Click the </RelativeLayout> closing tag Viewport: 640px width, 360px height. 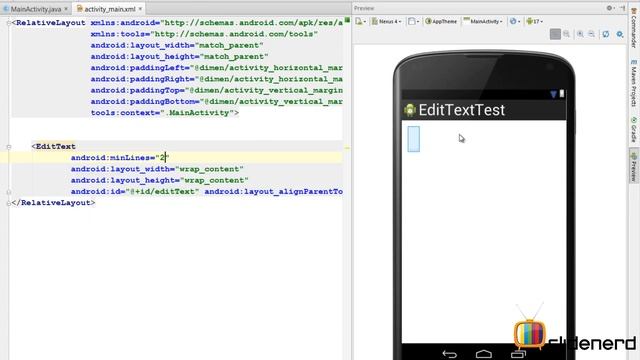[53, 203]
